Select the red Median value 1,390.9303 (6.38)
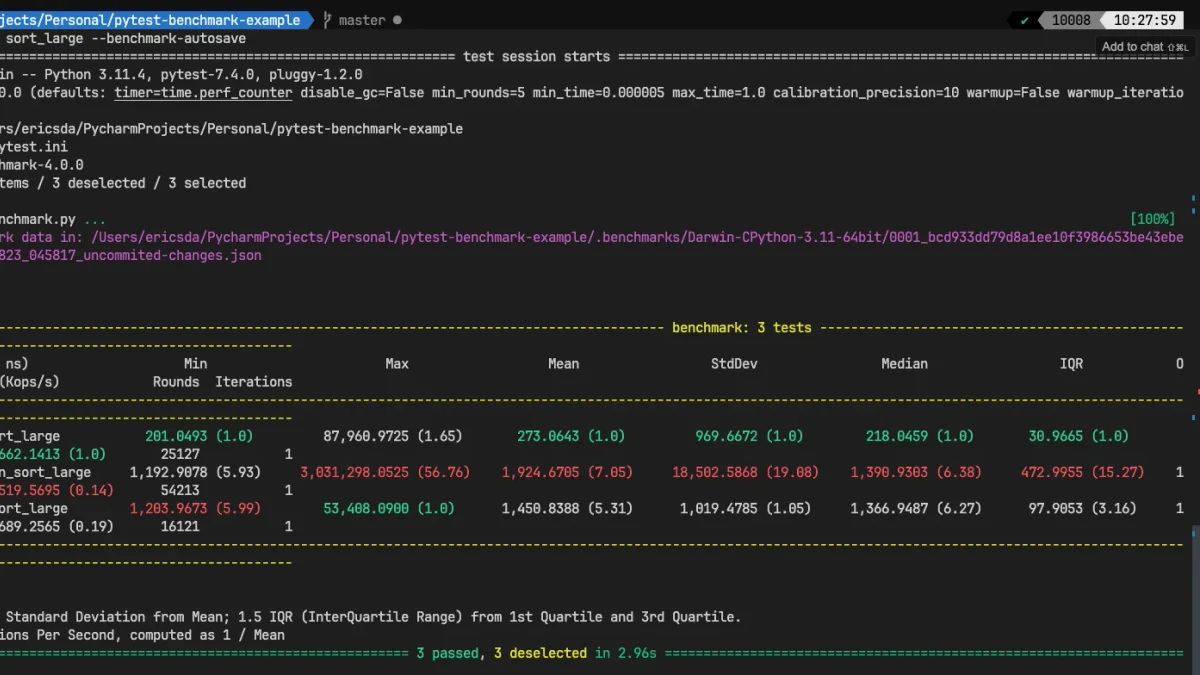The image size is (1200, 675). click(916, 471)
